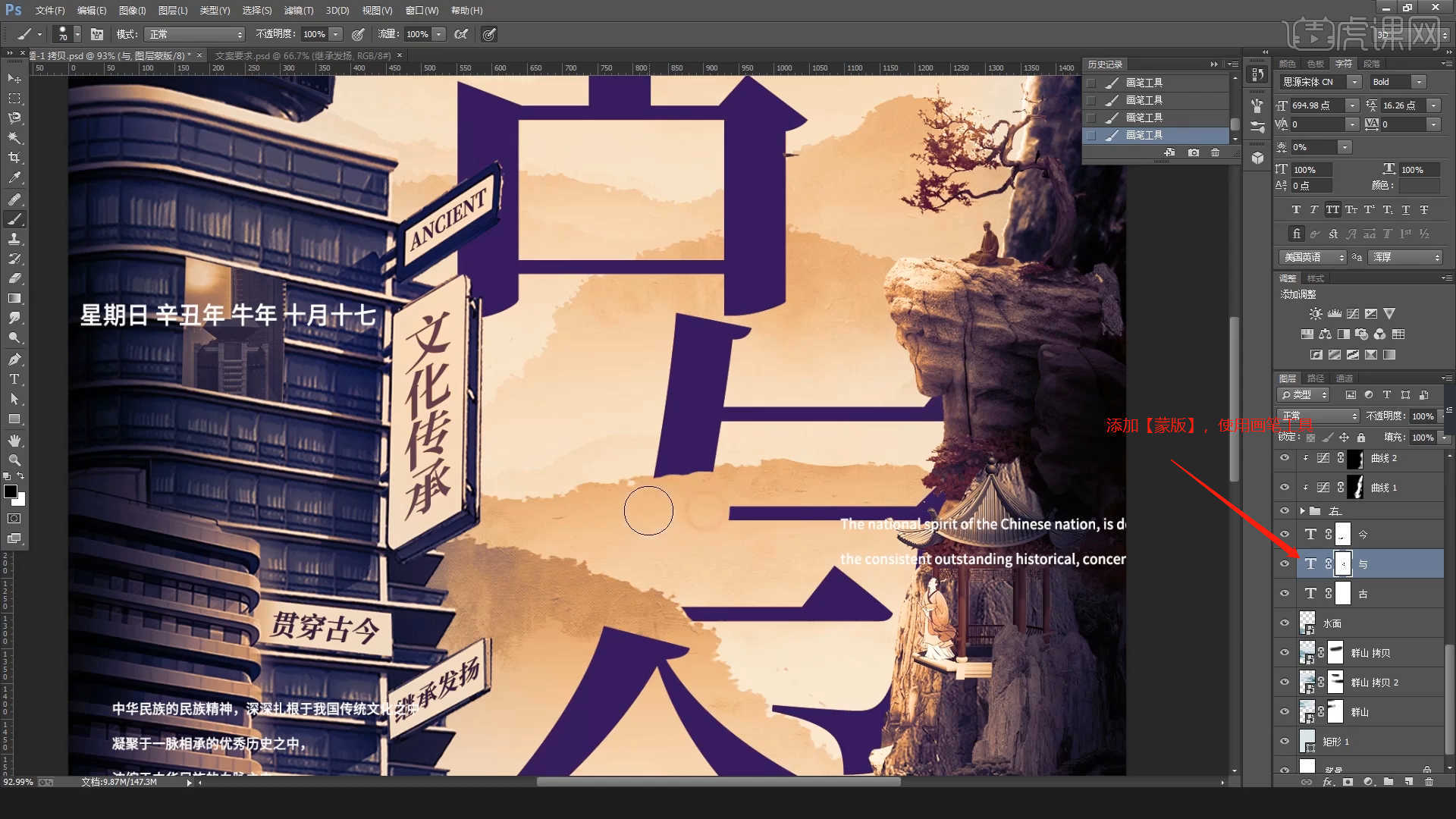
Task: Hide the 矩形 1 layer
Action: (x=1285, y=742)
